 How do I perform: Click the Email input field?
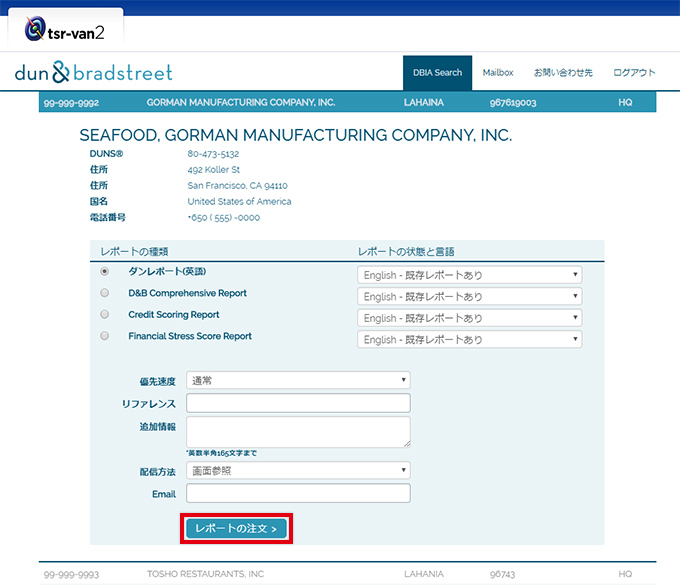(298, 494)
